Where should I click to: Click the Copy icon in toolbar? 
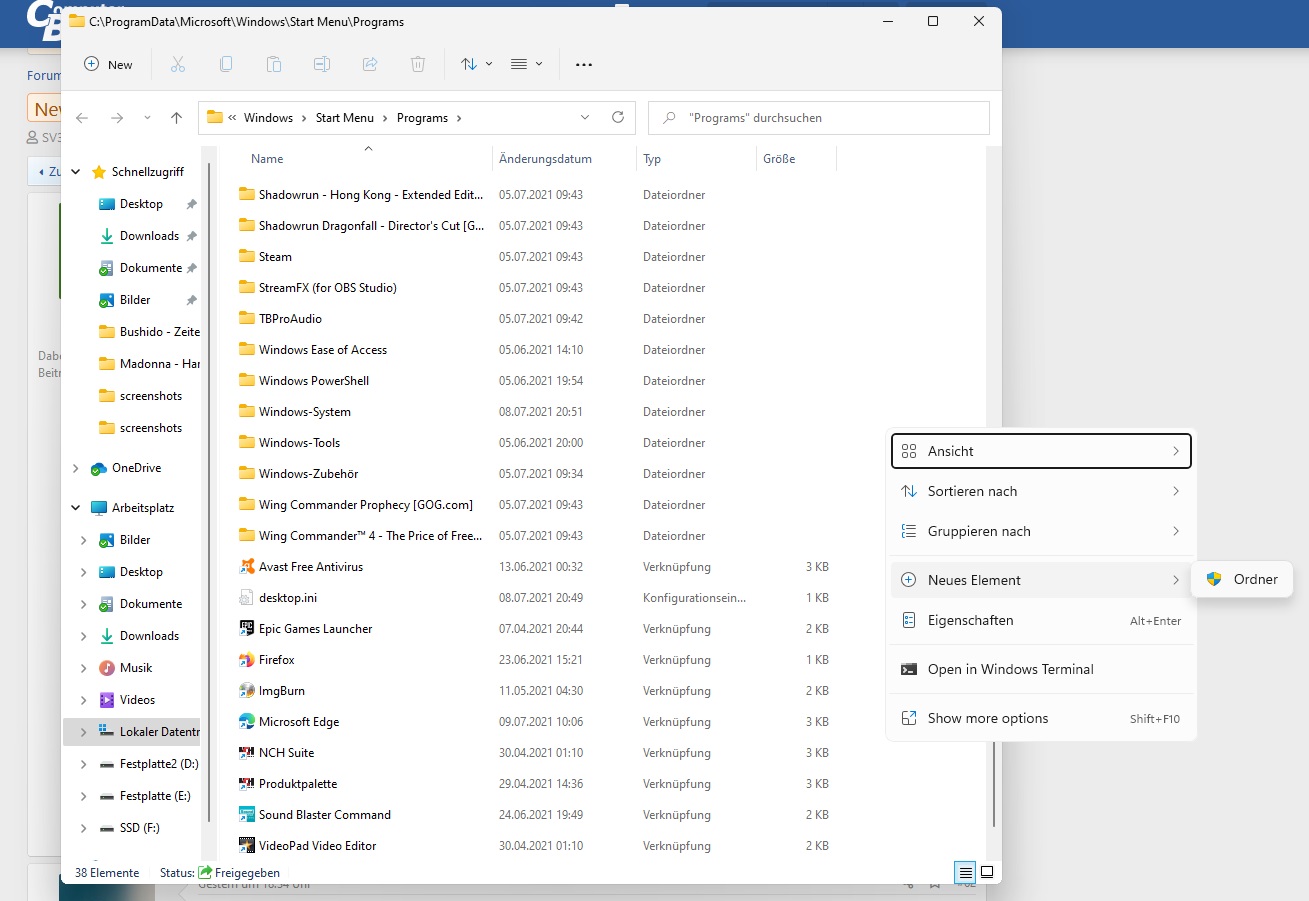pyautogui.click(x=226, y=64)
